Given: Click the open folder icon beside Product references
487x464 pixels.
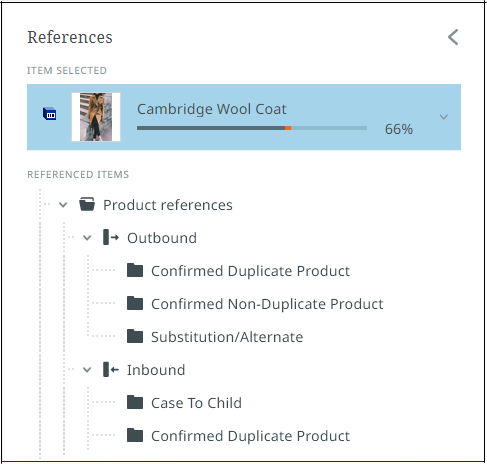Looking at the screenshot, I should pos(87,204).
